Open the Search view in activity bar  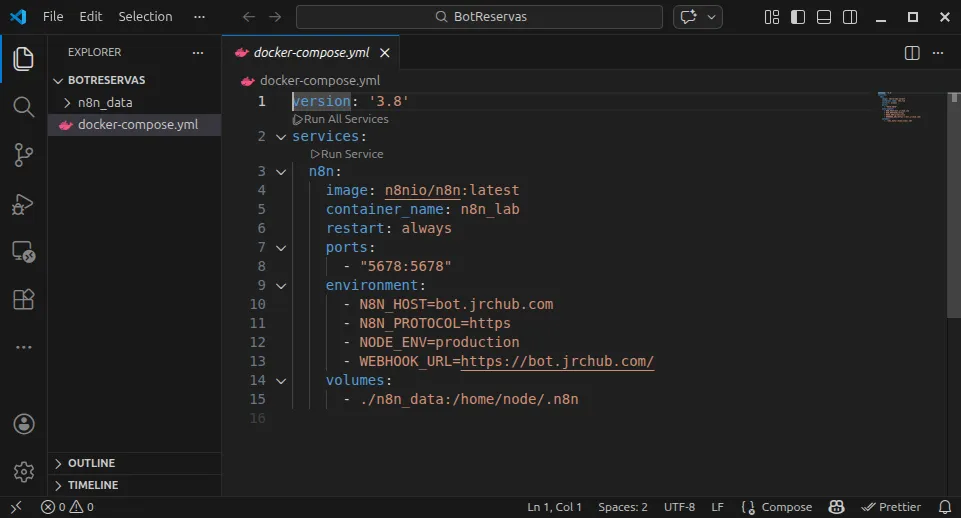click(x=23, y=107)
